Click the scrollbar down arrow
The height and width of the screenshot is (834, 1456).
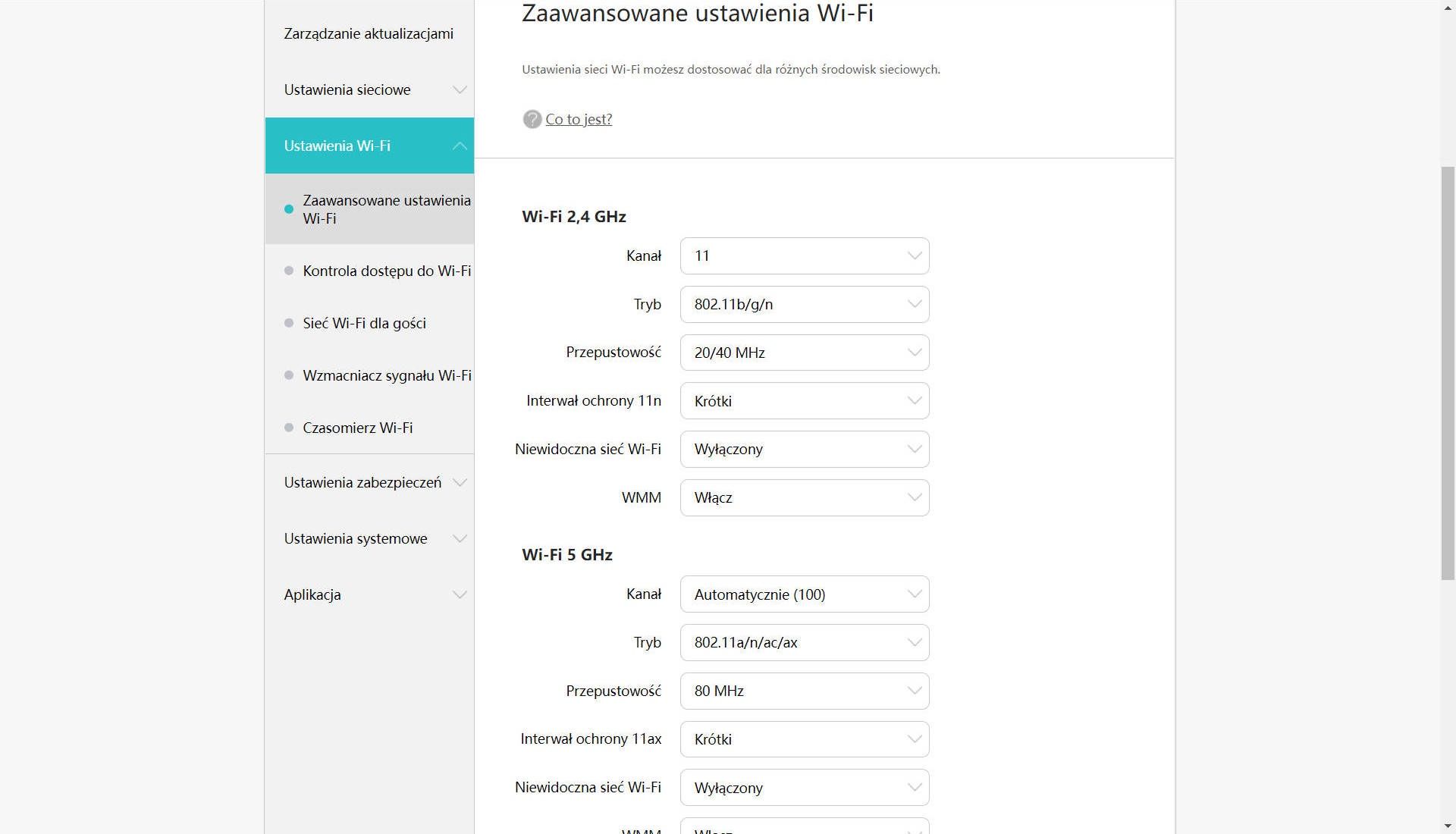1448,826
